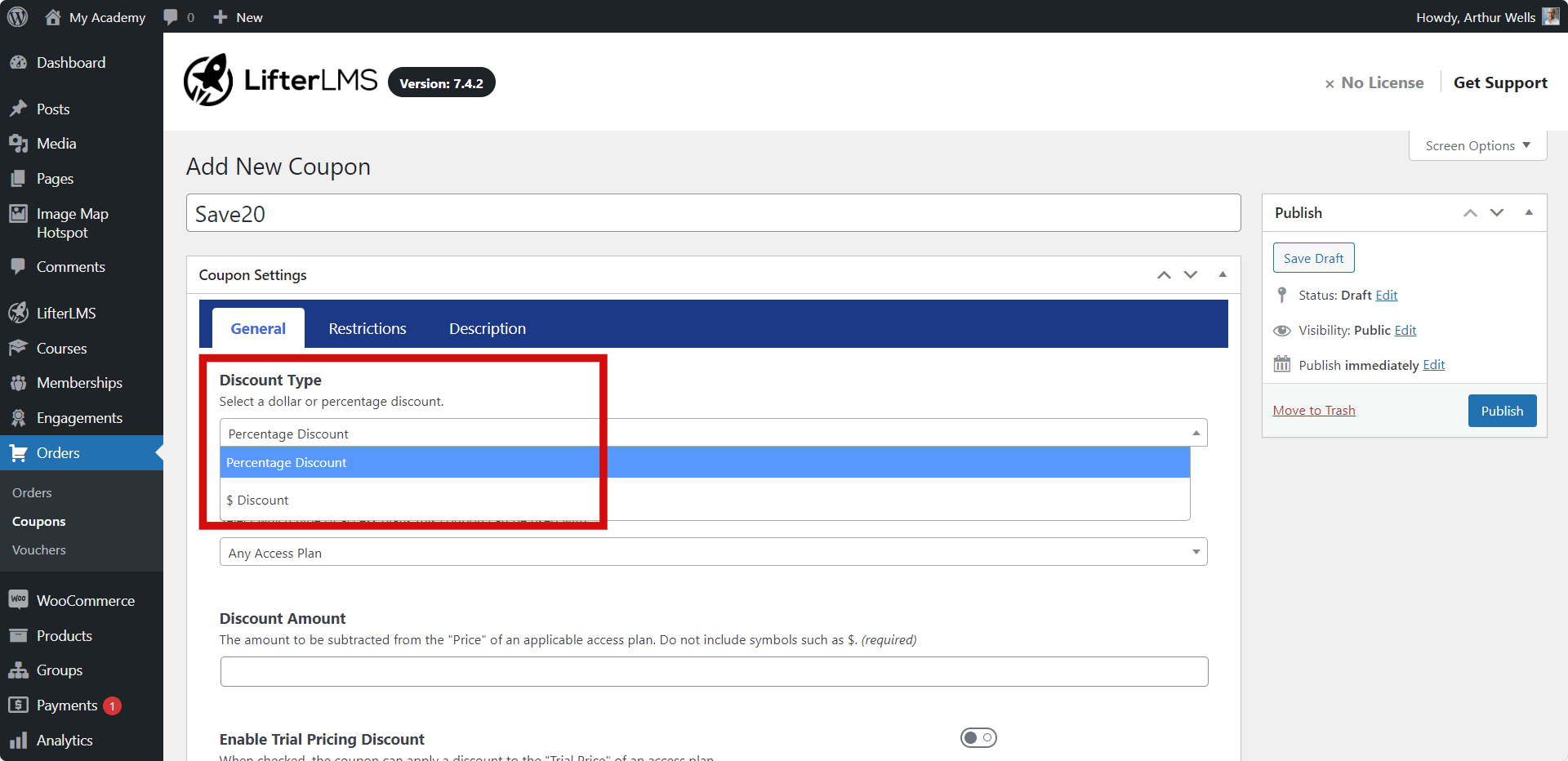This screenshot has width=1568, height=761.
Task: Edit the draft status link
Action: tap(1387, 296)
